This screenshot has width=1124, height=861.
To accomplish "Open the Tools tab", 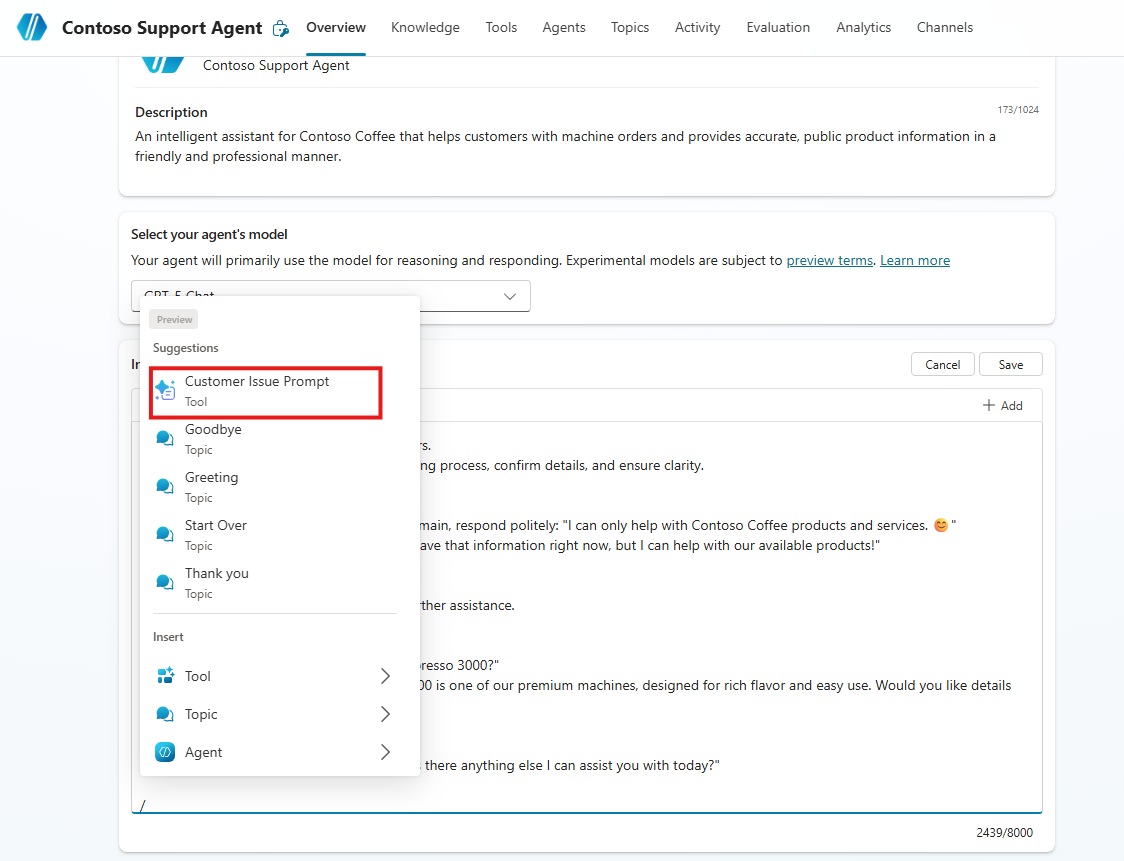I will 501,27.
